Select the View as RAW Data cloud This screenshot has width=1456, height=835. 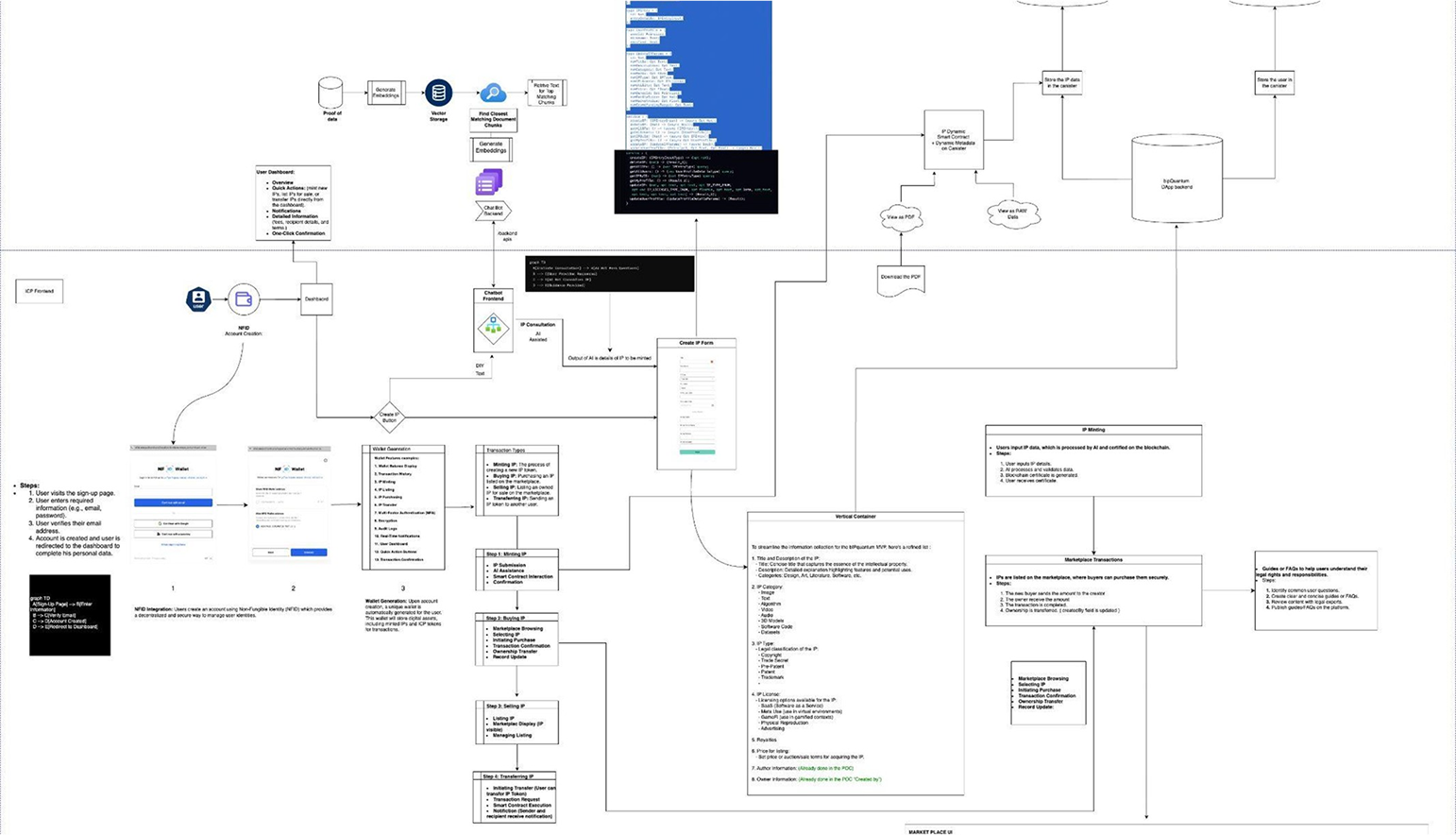[1012, 214]
